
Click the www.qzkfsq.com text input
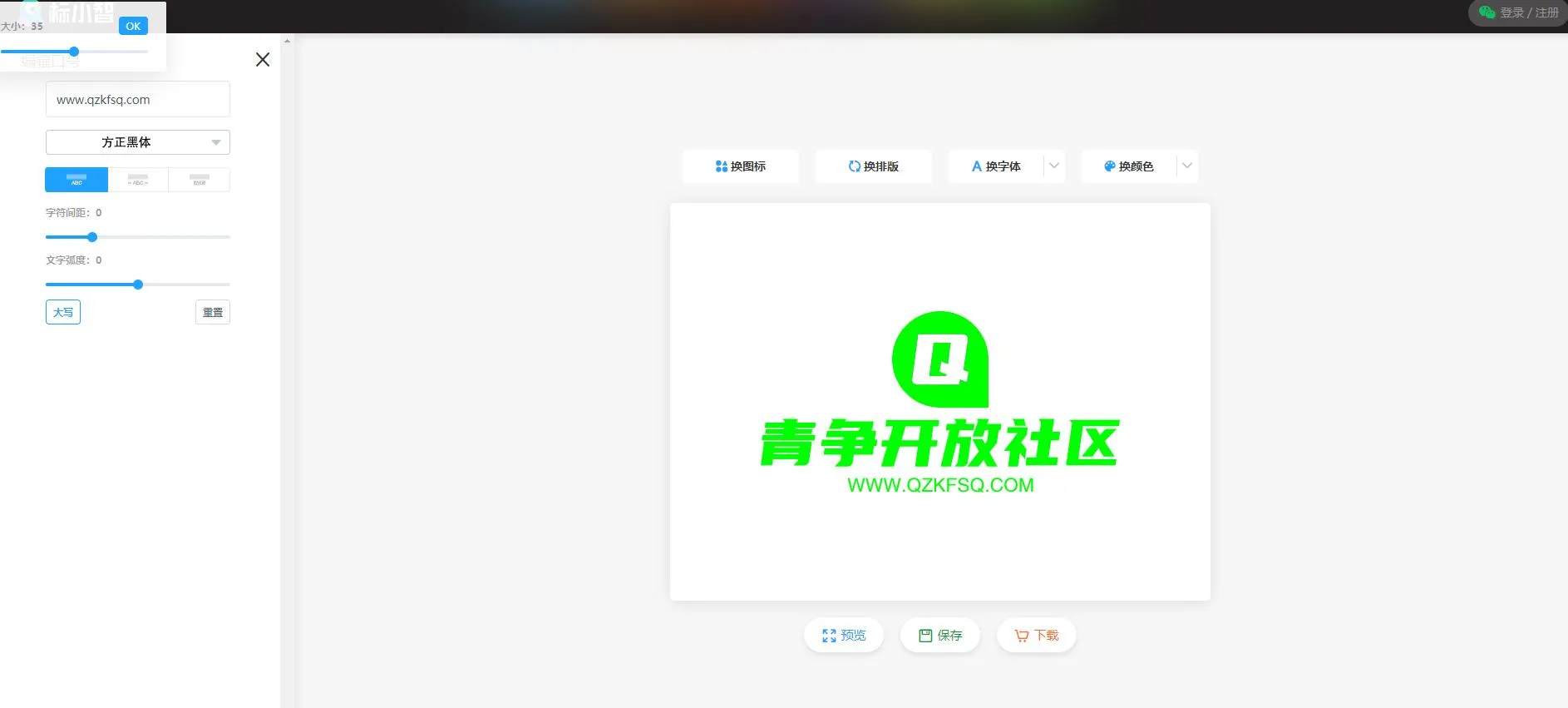[x=138, y=99]
